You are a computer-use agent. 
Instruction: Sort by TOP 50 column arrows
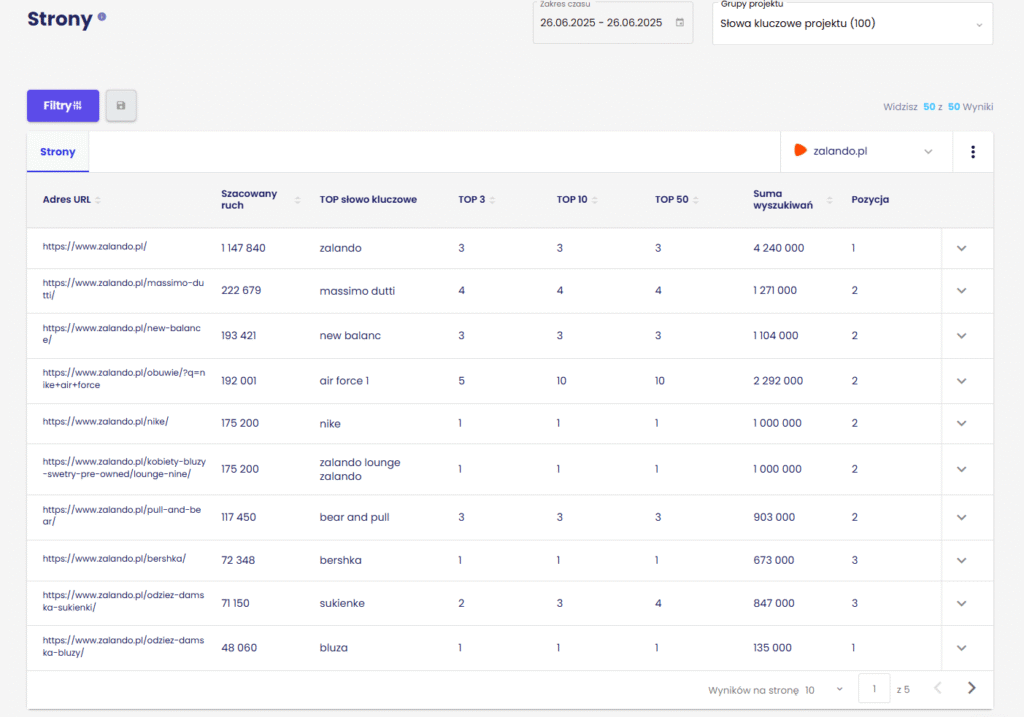[696, 200]
